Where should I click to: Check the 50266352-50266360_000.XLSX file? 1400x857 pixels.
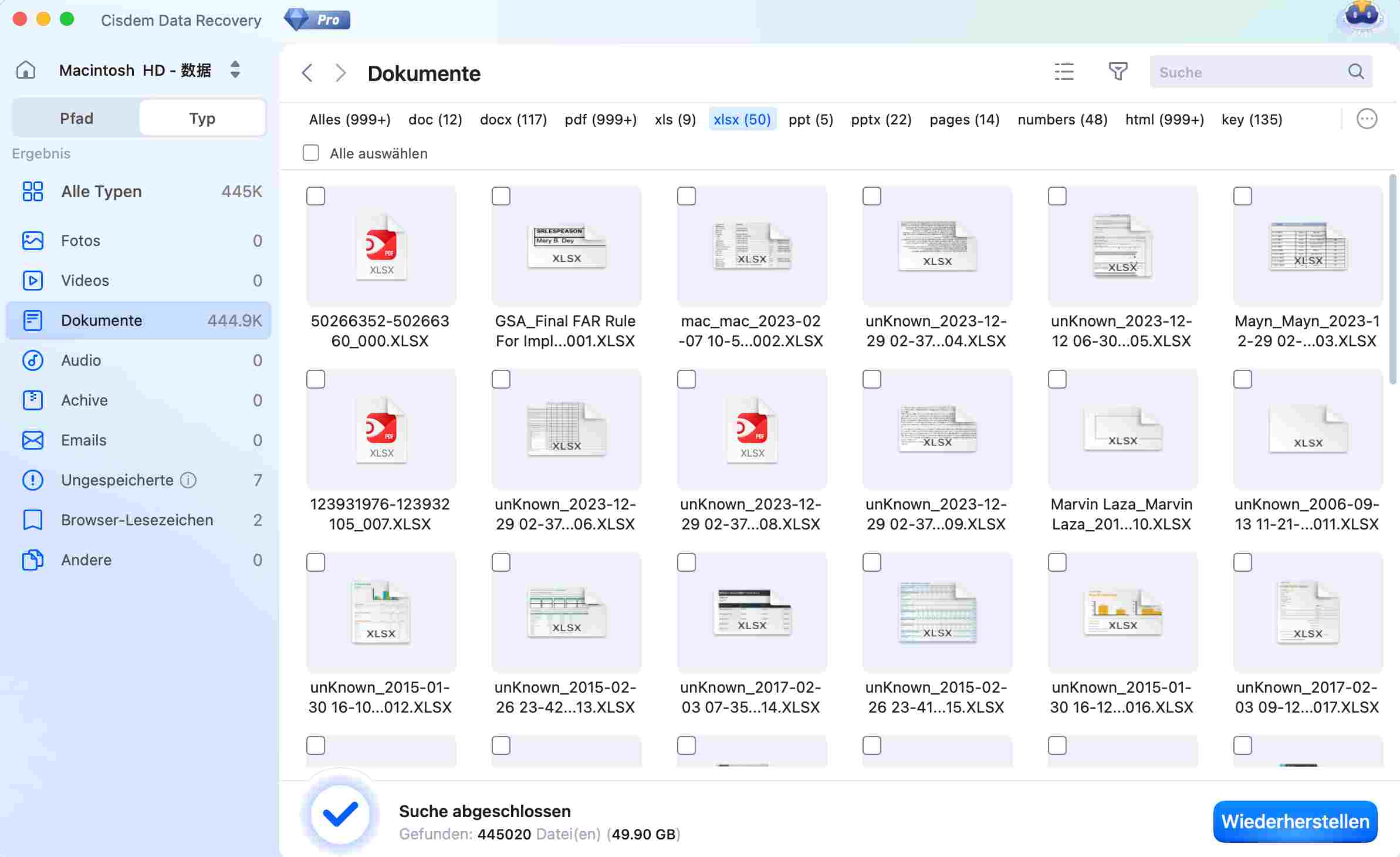[316, 197]
